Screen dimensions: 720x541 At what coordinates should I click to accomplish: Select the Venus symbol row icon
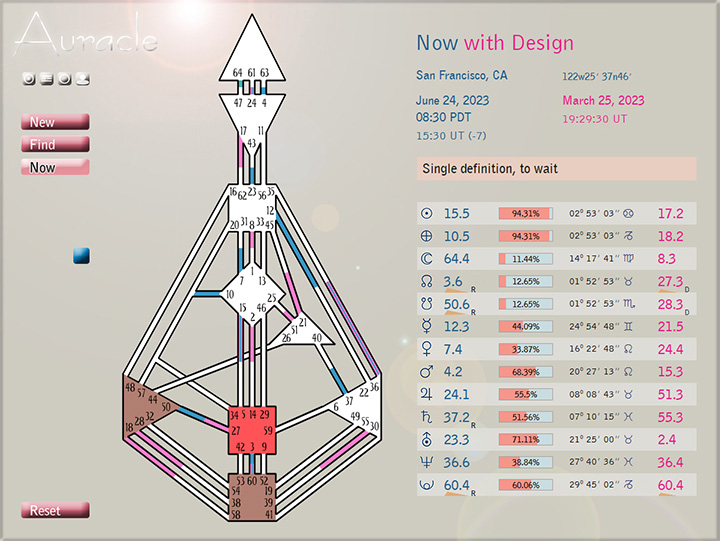point(427,349)
